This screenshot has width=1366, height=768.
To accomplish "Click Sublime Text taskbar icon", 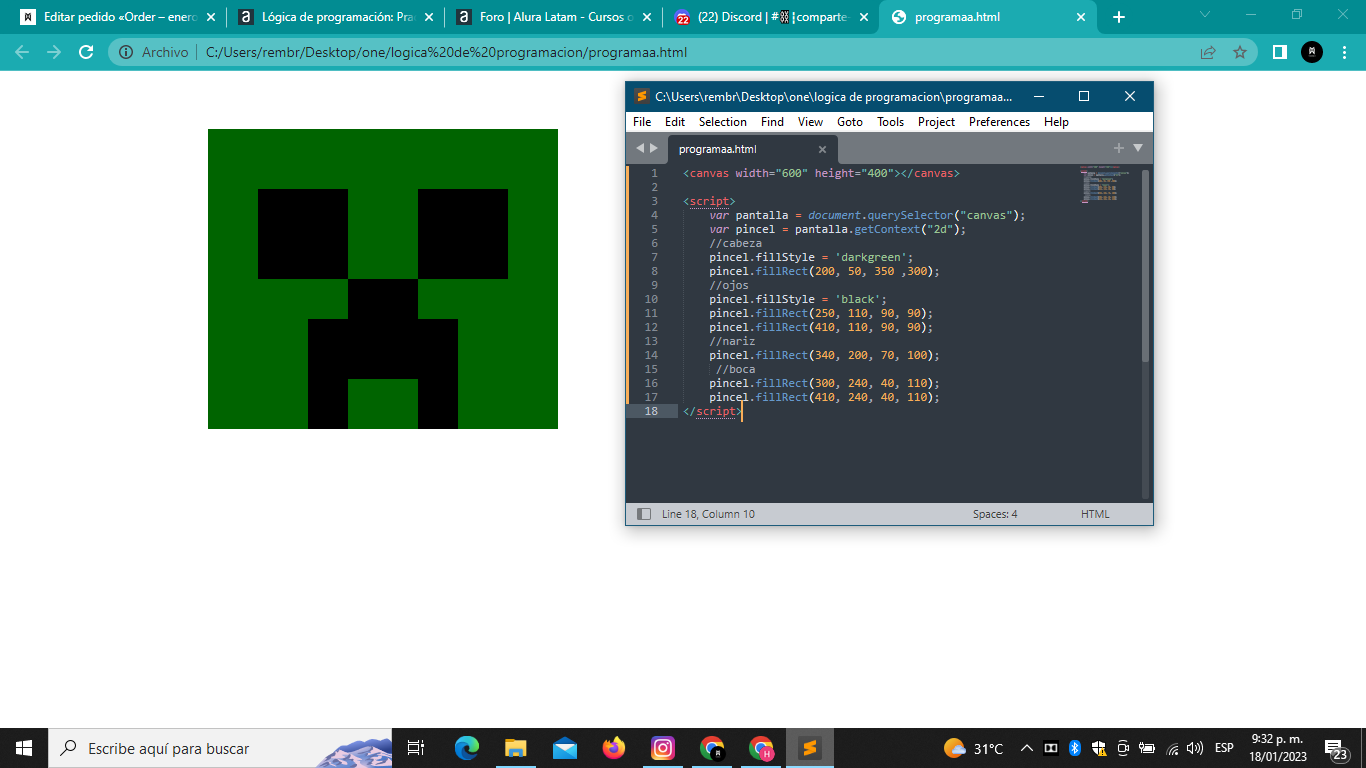I will coord(810,748).
